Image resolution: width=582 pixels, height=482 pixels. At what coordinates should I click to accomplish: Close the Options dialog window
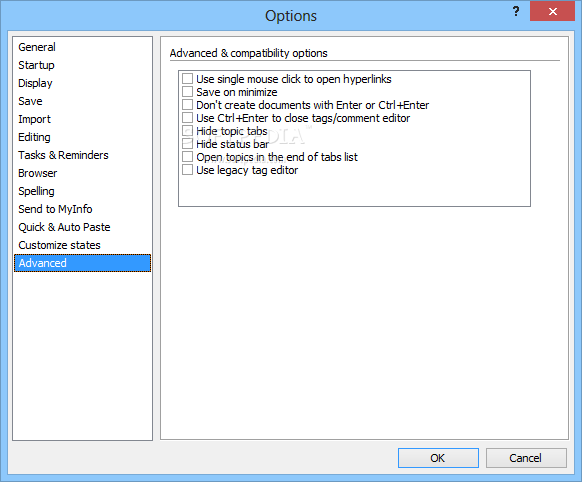click(552, 12)
